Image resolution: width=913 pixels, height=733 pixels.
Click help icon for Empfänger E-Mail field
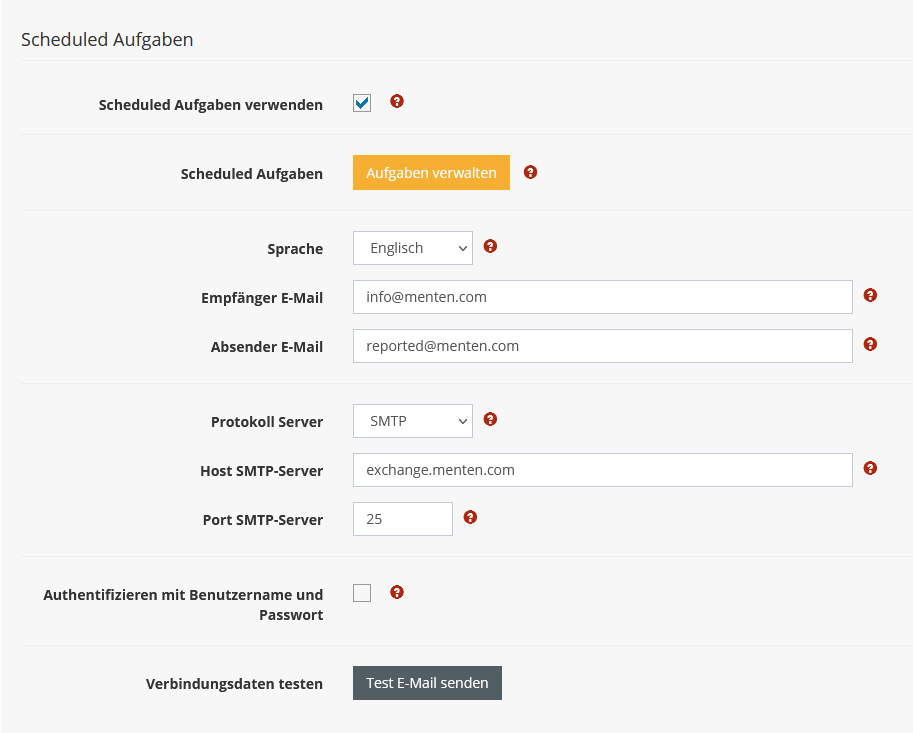tap(870, 295)
